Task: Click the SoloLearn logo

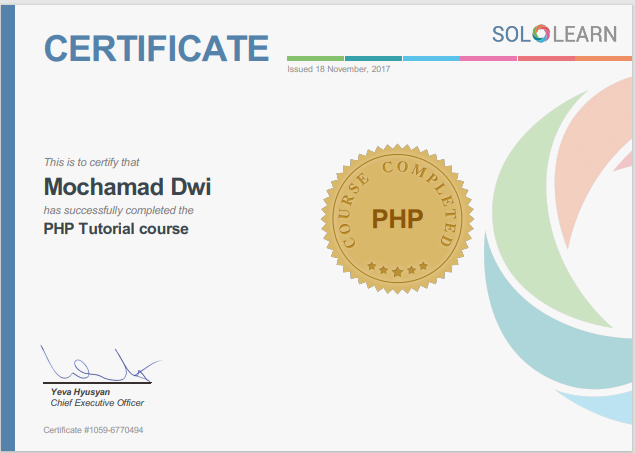Action: click(554, 34)
